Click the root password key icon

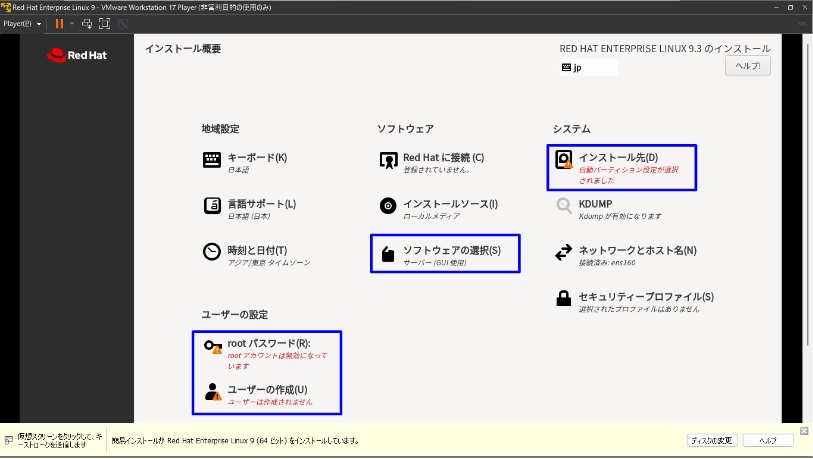click(213, 346)
